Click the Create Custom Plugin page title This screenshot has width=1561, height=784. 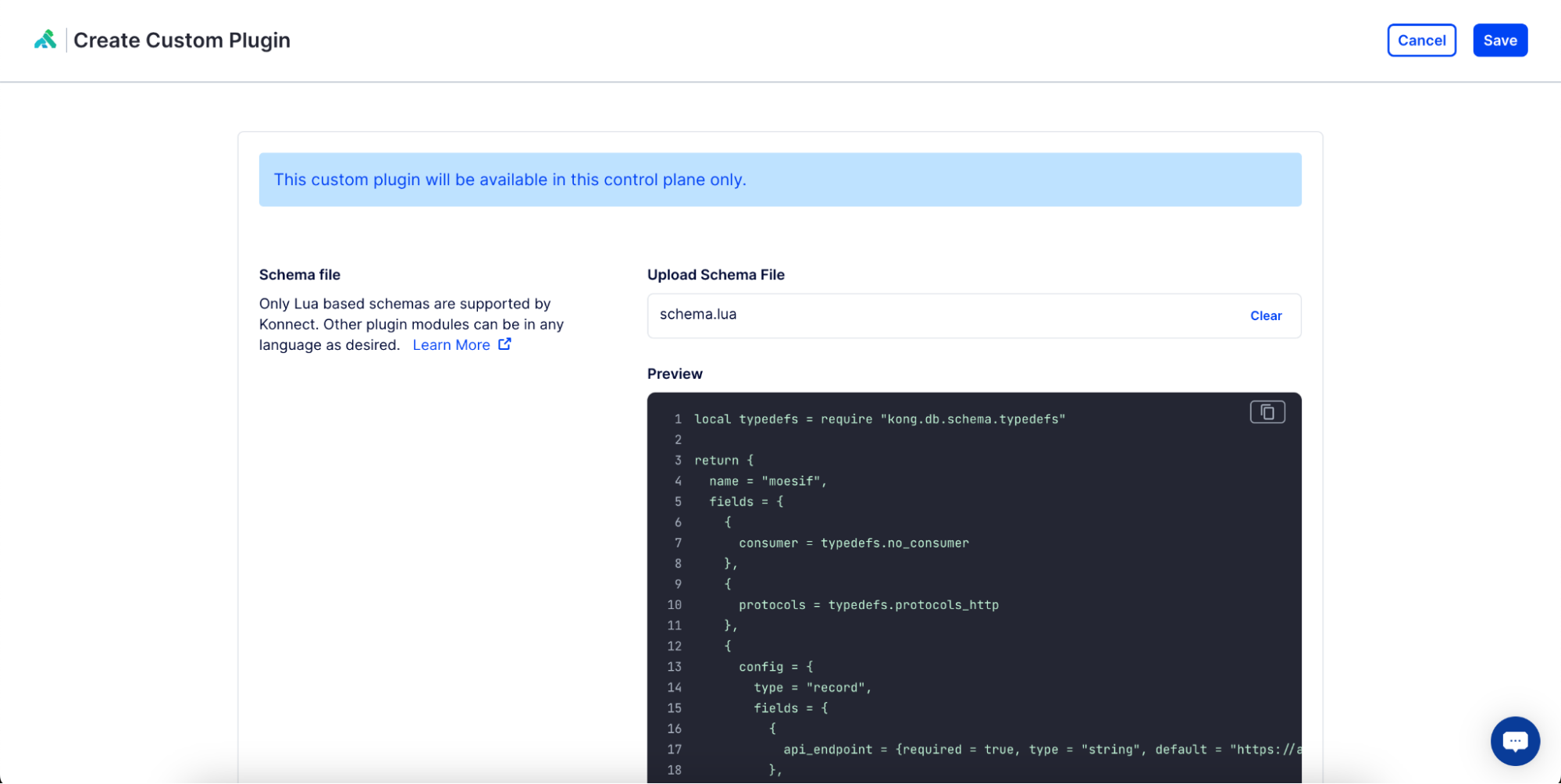click(182, 40)
